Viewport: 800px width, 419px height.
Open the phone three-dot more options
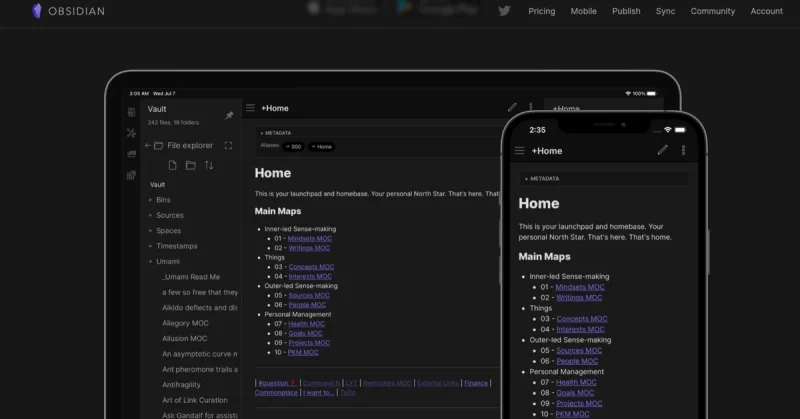click(x=684, y=150)
